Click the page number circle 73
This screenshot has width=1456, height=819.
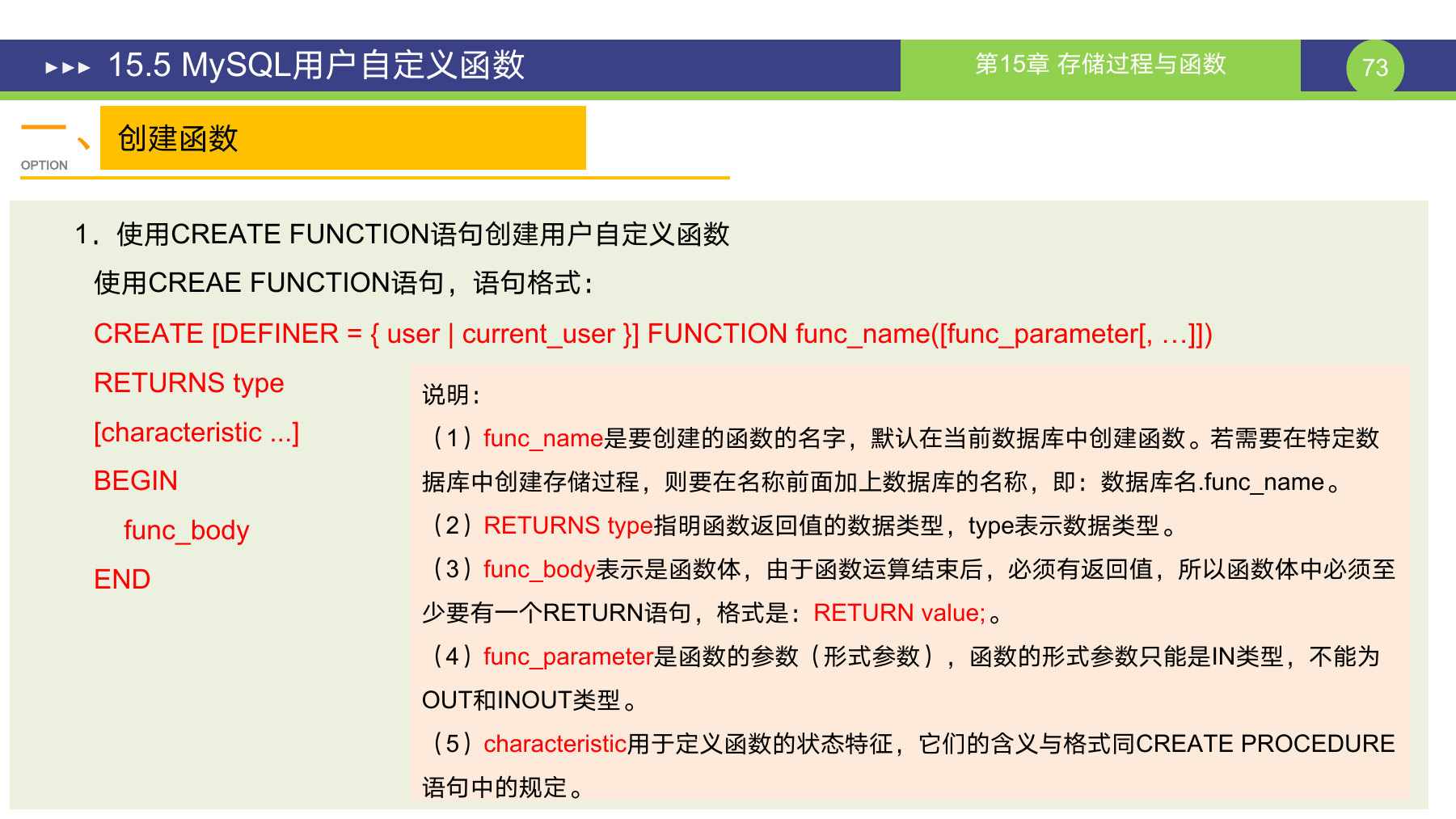[x=1374, y=68]
